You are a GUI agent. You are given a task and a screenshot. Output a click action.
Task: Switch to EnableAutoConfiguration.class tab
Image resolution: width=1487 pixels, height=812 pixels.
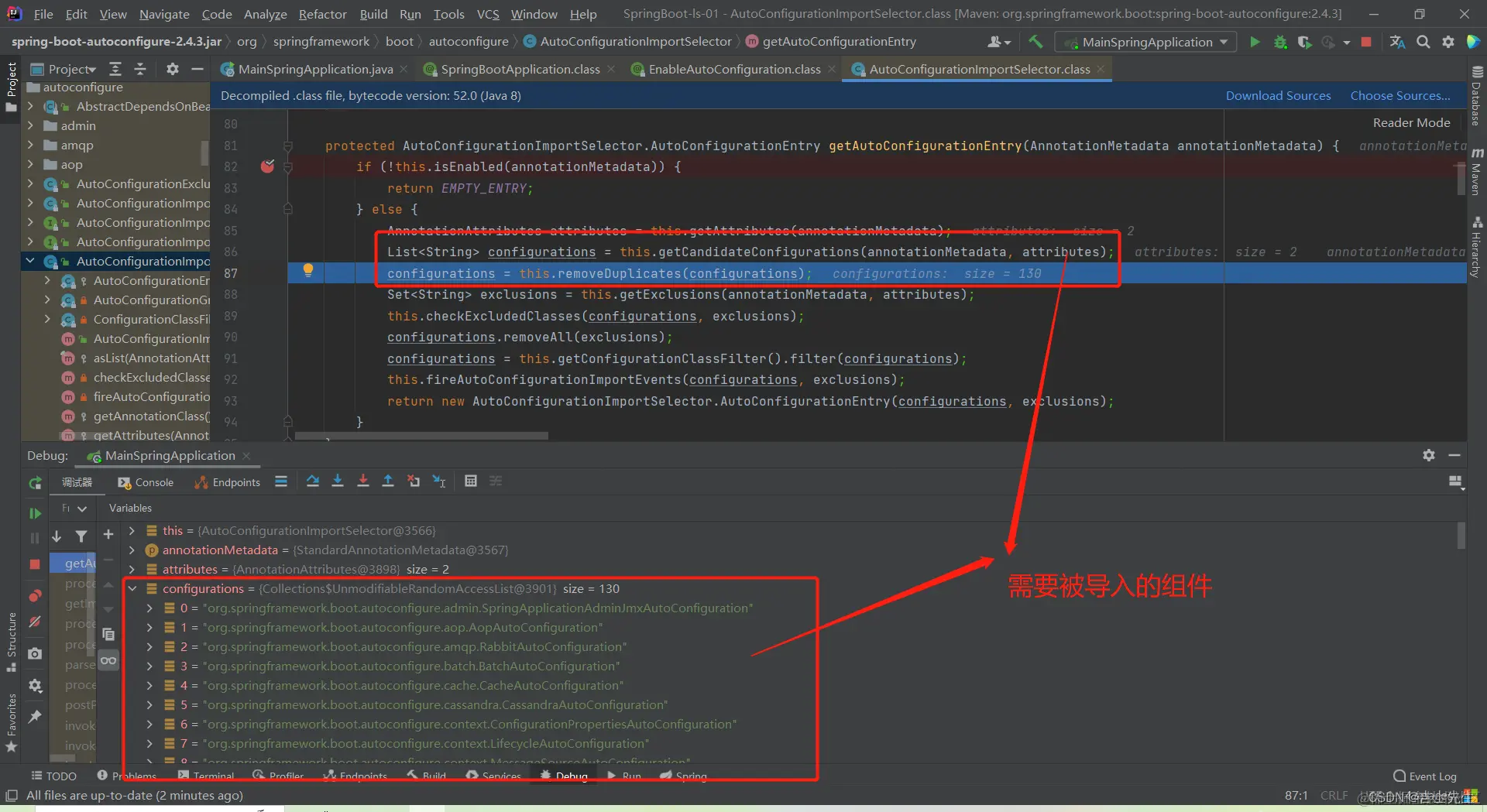733,69
